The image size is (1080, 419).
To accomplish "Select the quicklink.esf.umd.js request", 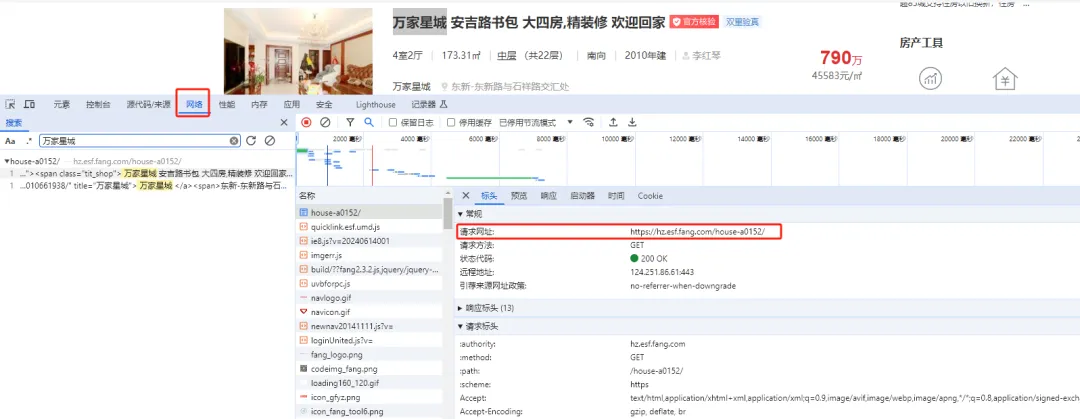I will [x=369, y=226].
